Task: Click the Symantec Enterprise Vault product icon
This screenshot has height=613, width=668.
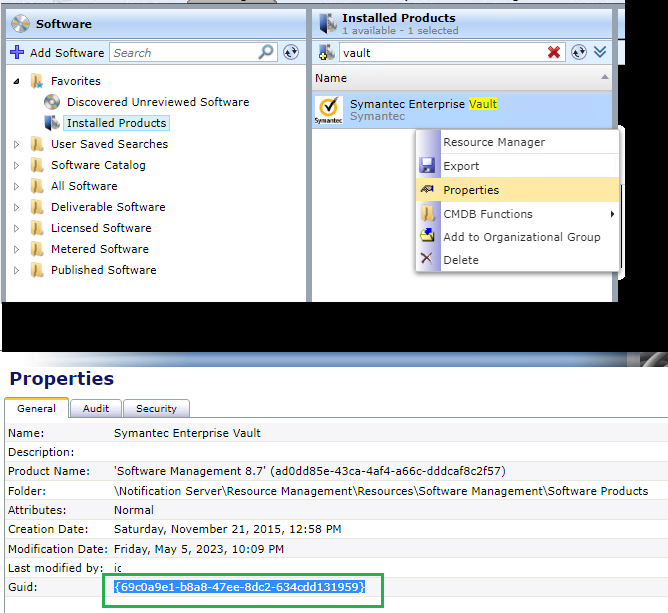Action: tap(328, 110)
